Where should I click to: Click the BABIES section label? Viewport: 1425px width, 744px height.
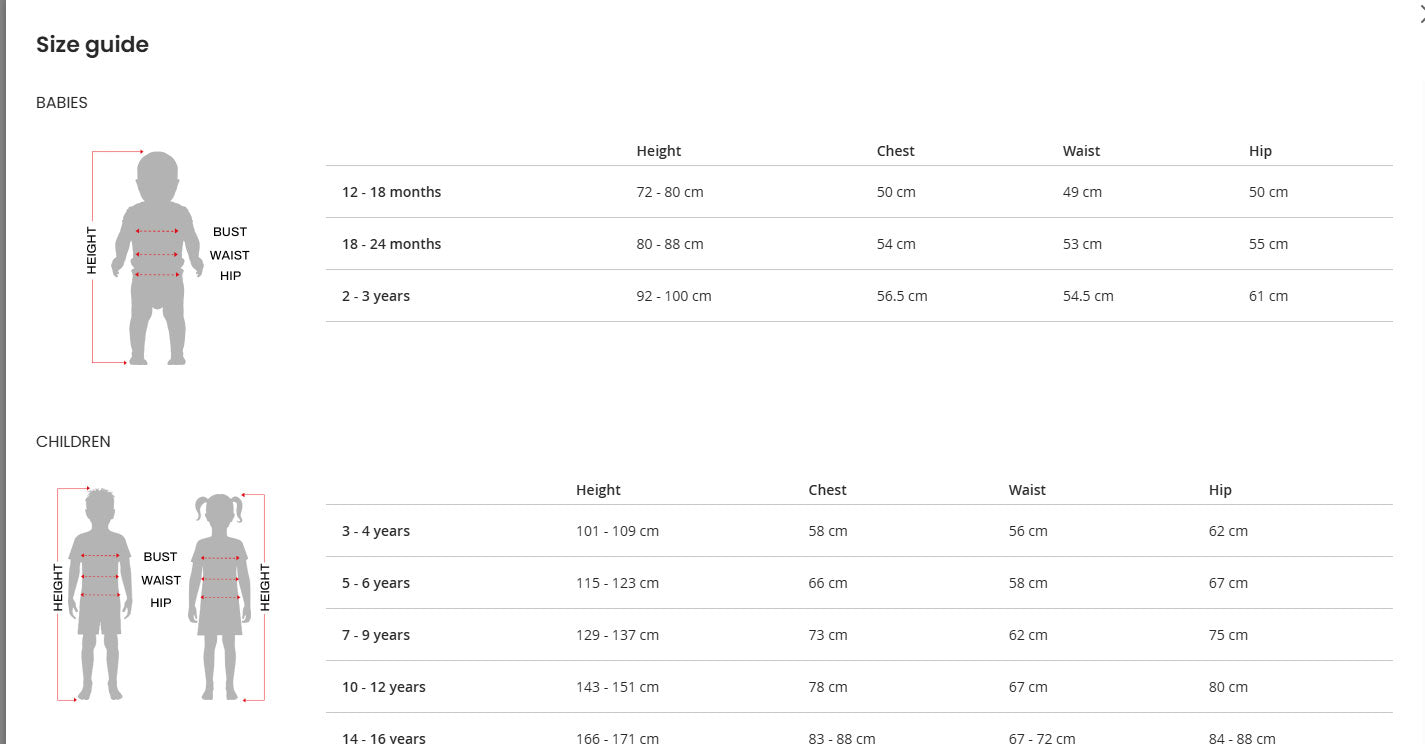pos(62,103)
